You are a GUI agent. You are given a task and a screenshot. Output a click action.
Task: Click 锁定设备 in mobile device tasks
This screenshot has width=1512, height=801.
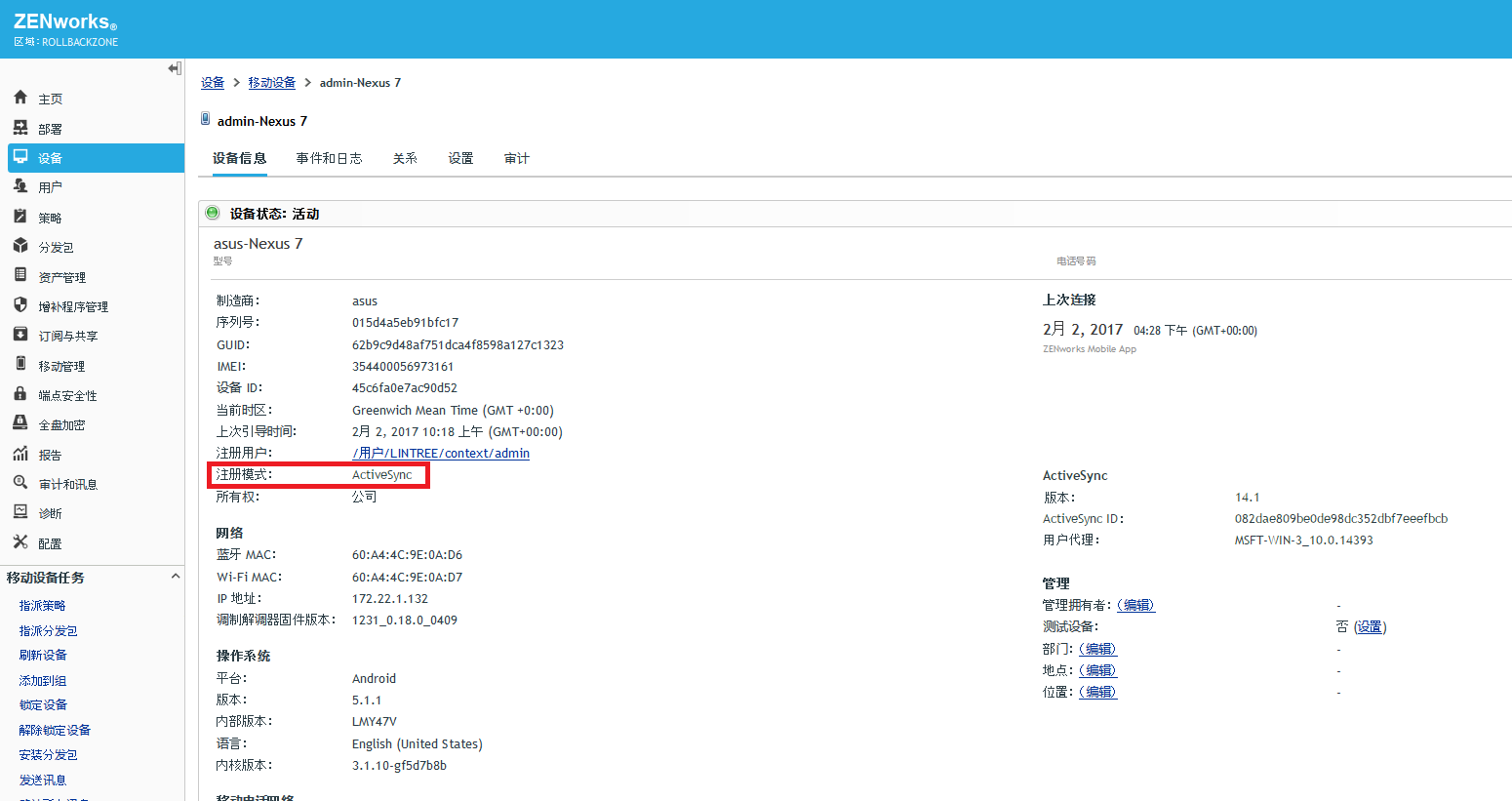pos(43,704)
